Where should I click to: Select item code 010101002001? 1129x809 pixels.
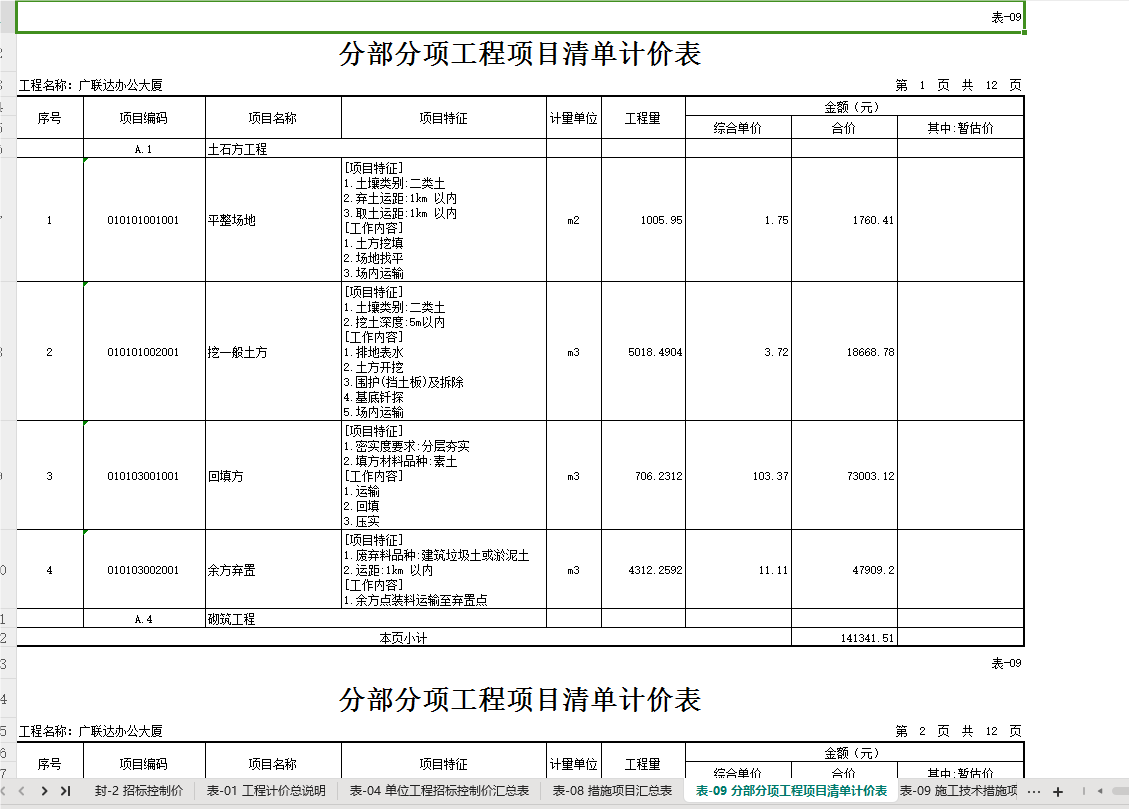point(143,352)
